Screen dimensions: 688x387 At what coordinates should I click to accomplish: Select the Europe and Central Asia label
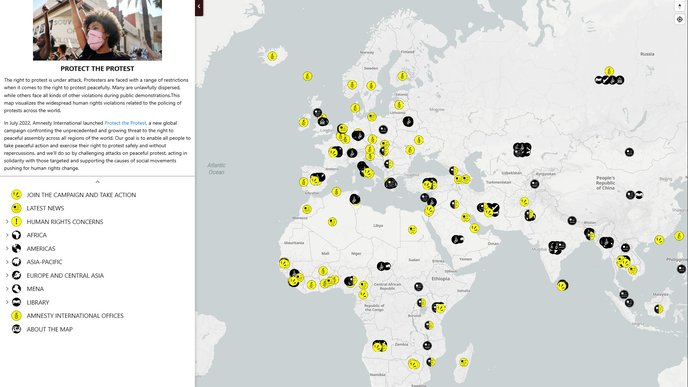coord(65,276)
